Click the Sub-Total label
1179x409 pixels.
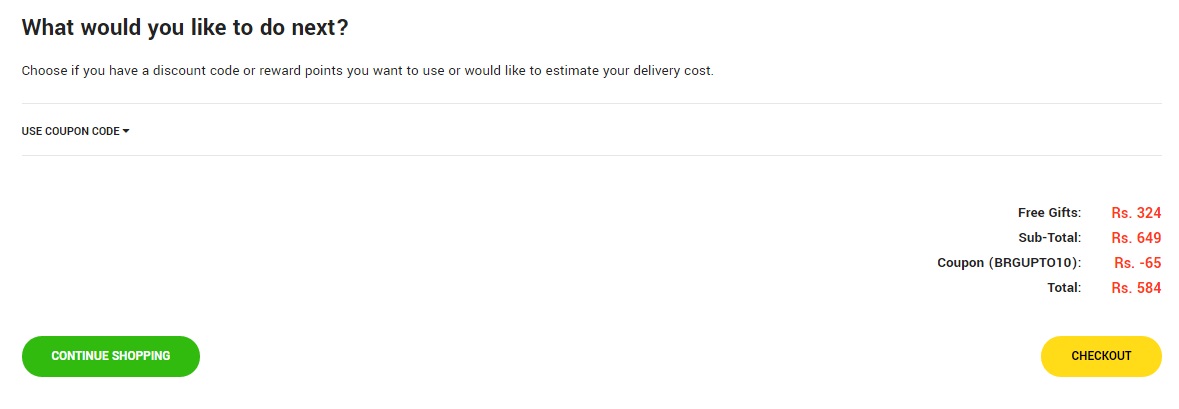click(1049, 238)
